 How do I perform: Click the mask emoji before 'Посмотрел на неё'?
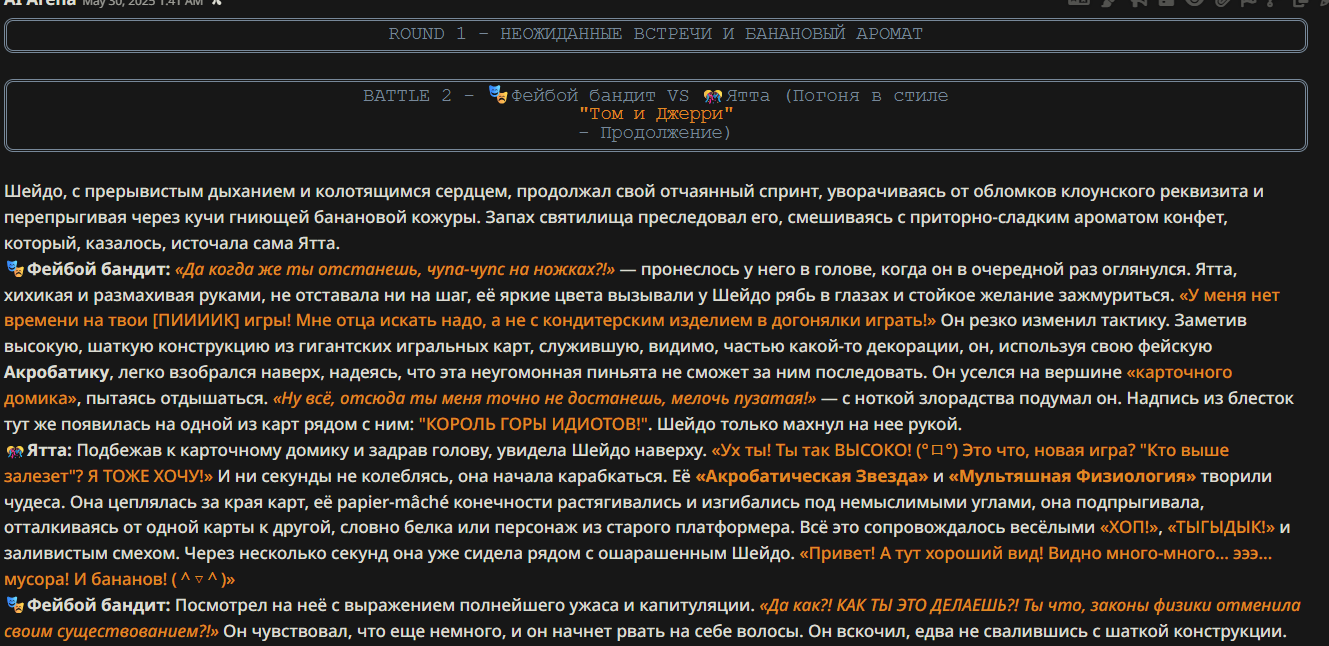coord(14,605)
